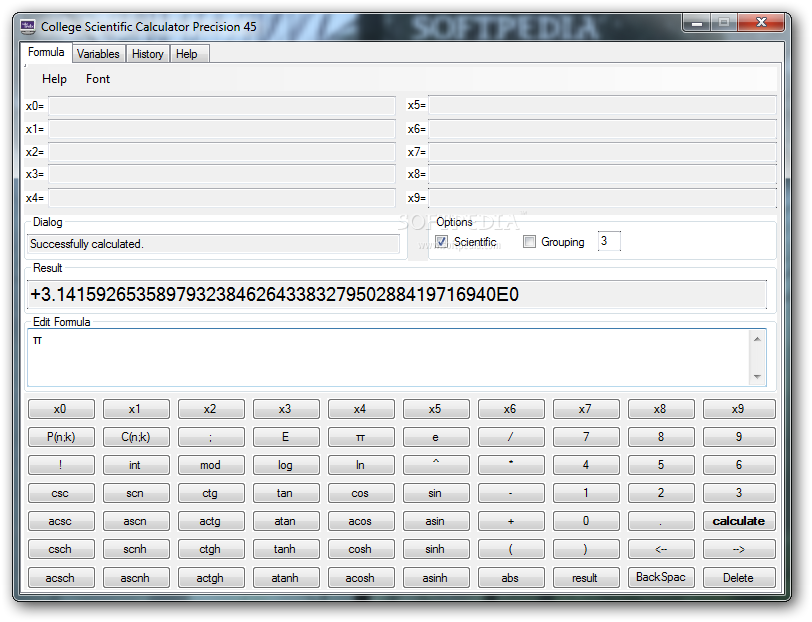Click the cosh button
Image resolution: width=812 pixels, height=622 pixels.
pos(360,549)
